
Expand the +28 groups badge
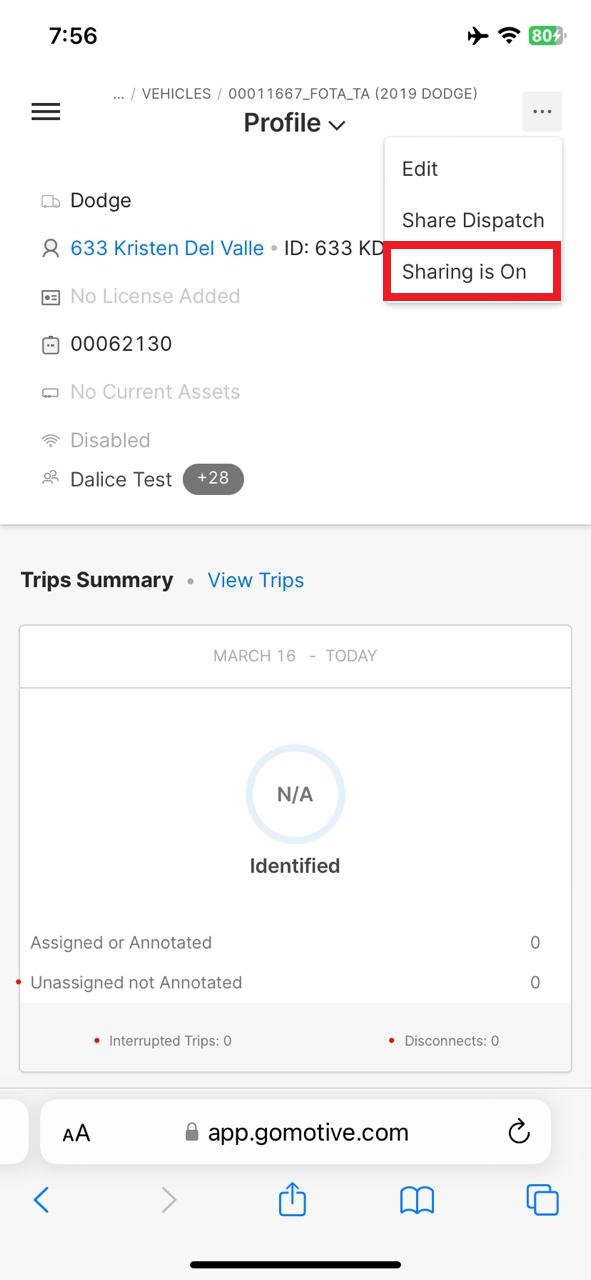213,479
